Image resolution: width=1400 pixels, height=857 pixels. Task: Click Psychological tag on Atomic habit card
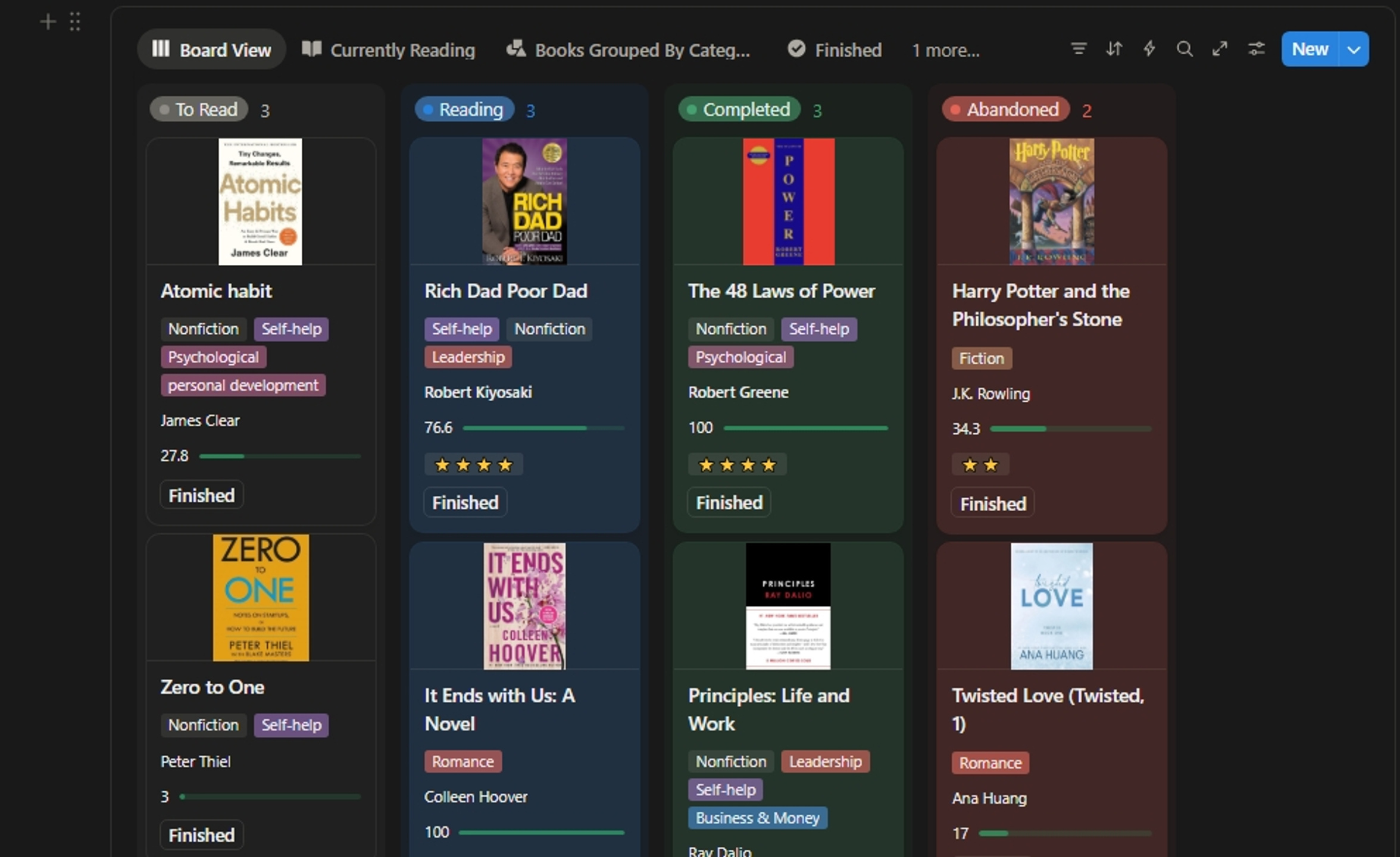213,357
